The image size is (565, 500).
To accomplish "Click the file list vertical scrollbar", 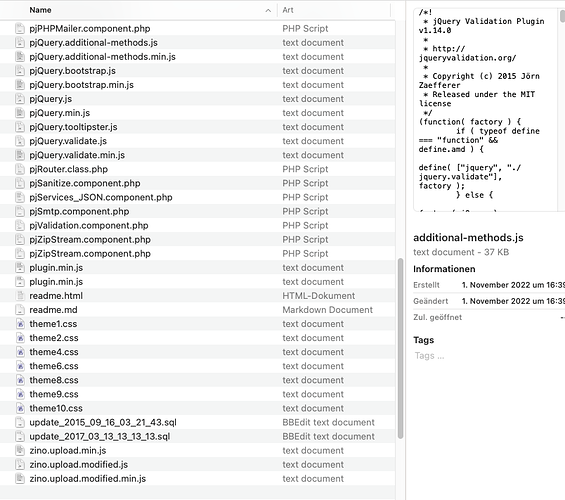I will coord(400,348).
